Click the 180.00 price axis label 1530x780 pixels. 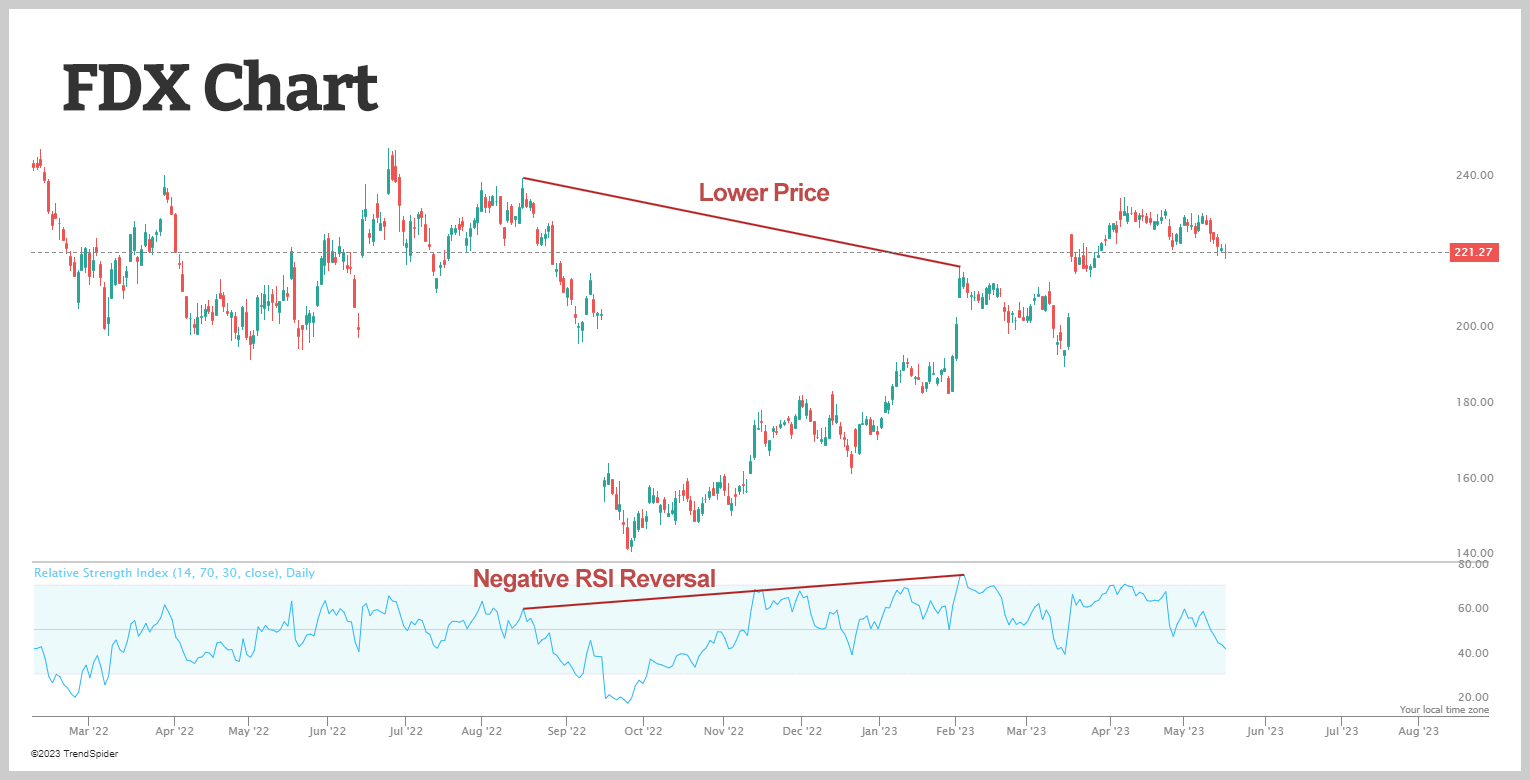click(x=1473, y=402)
